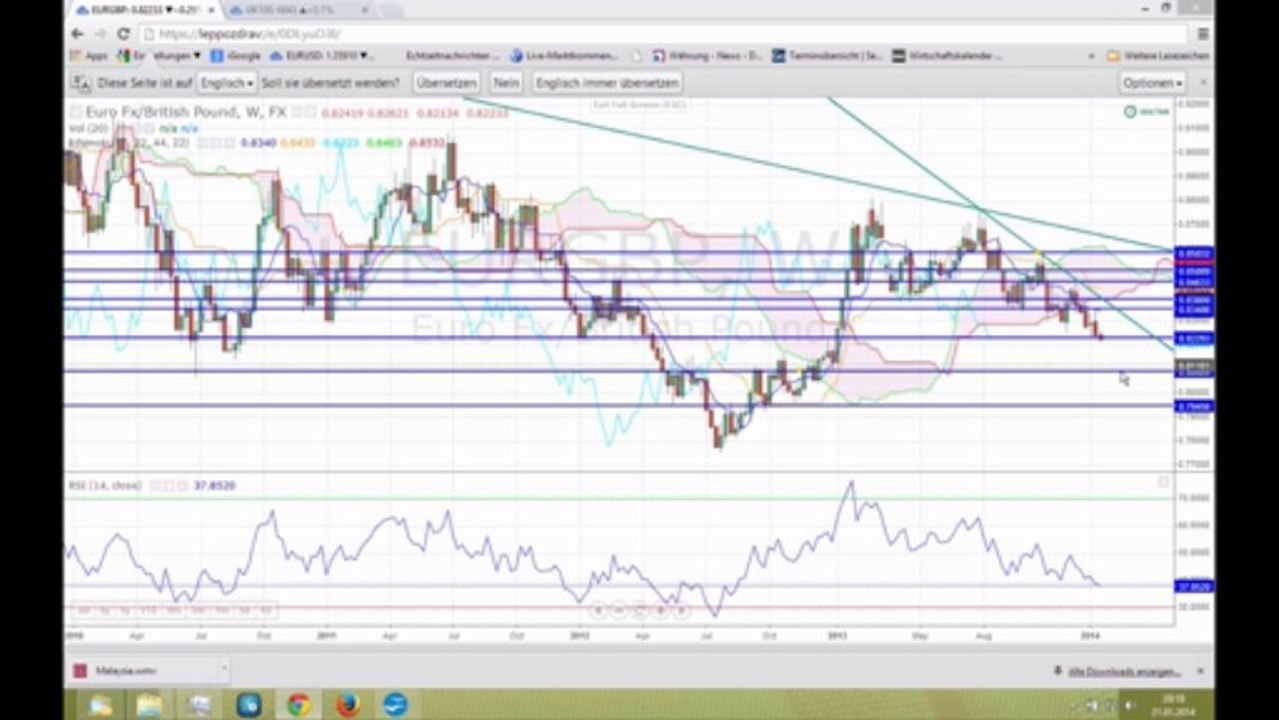
Task: Click the browser forward arrow
Action: pos(101,33)
